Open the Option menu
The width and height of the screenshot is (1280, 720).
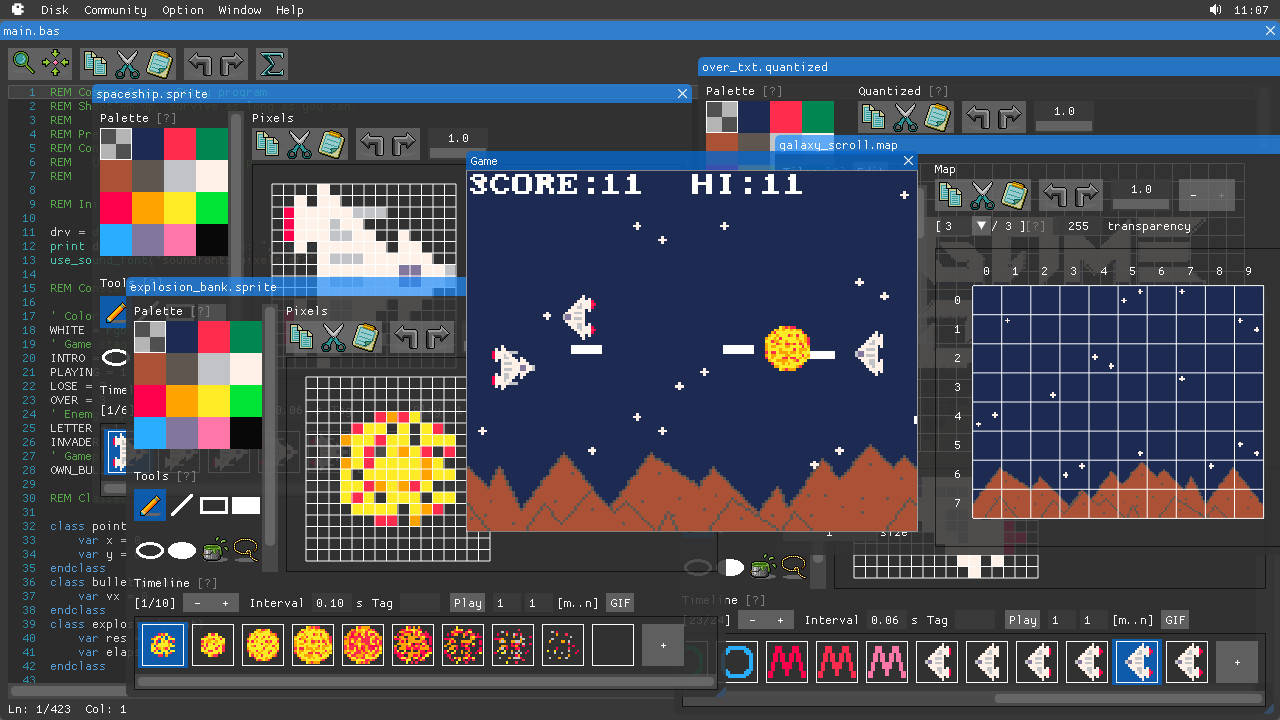click(182, 10)
